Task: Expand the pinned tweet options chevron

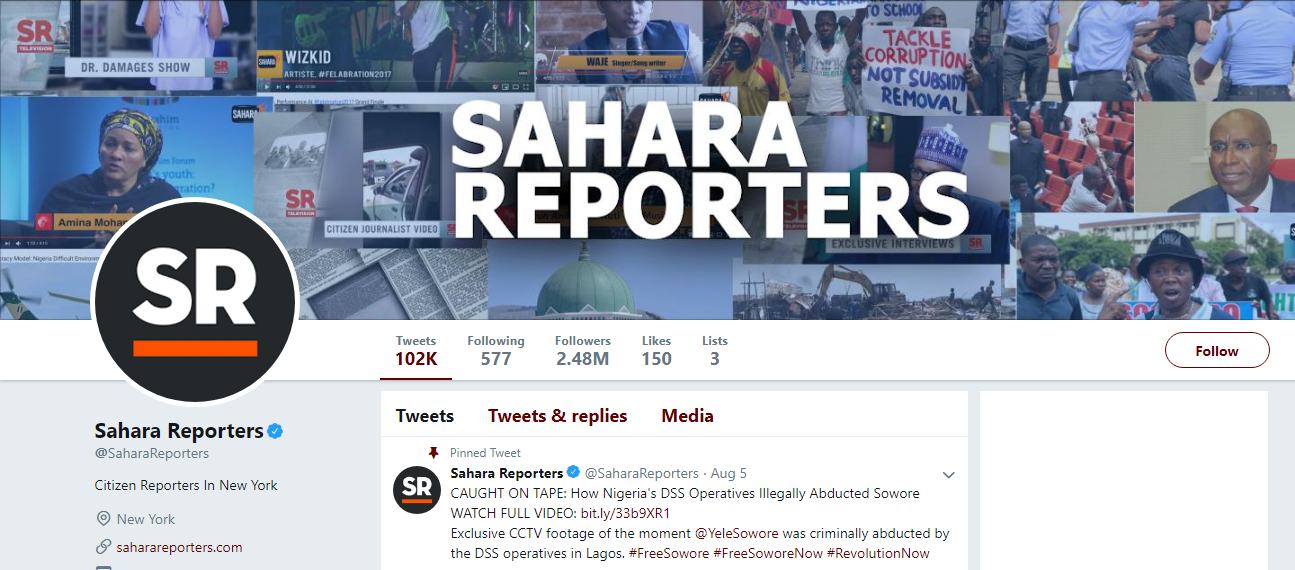Action: pyautogui.click(x=949, y=474)
